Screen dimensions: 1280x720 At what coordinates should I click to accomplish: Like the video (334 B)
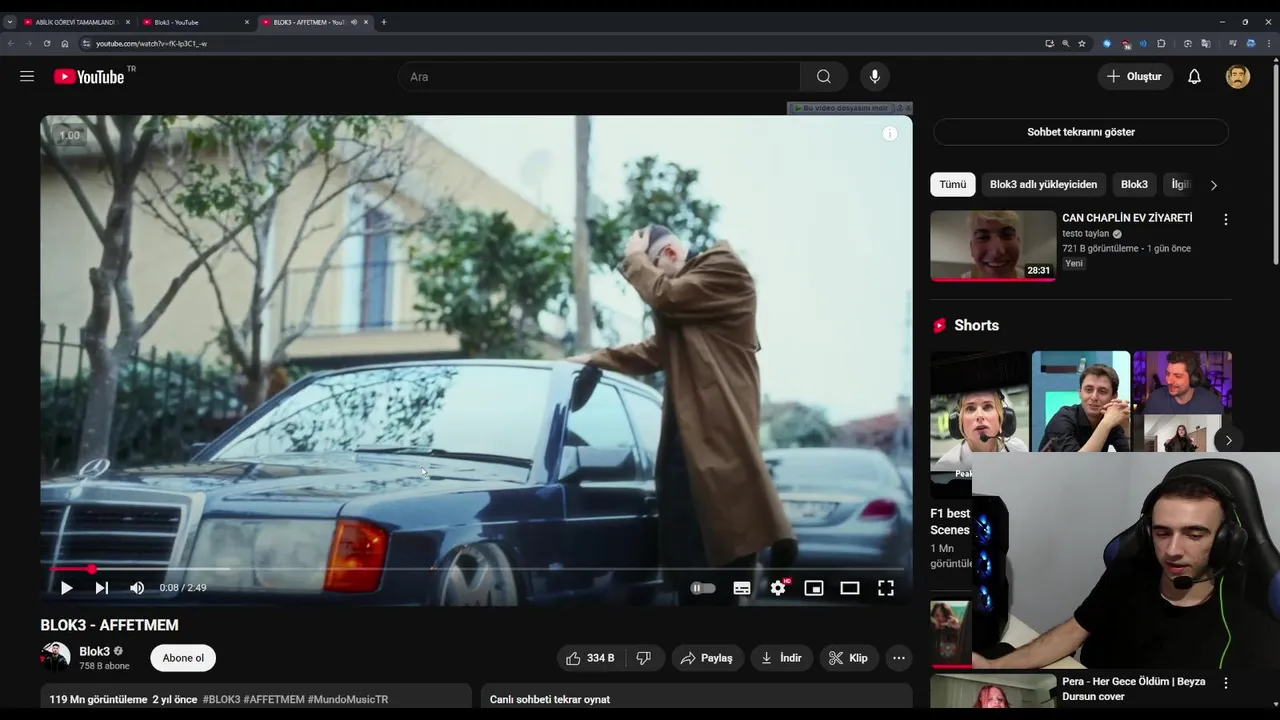point(590,658)
